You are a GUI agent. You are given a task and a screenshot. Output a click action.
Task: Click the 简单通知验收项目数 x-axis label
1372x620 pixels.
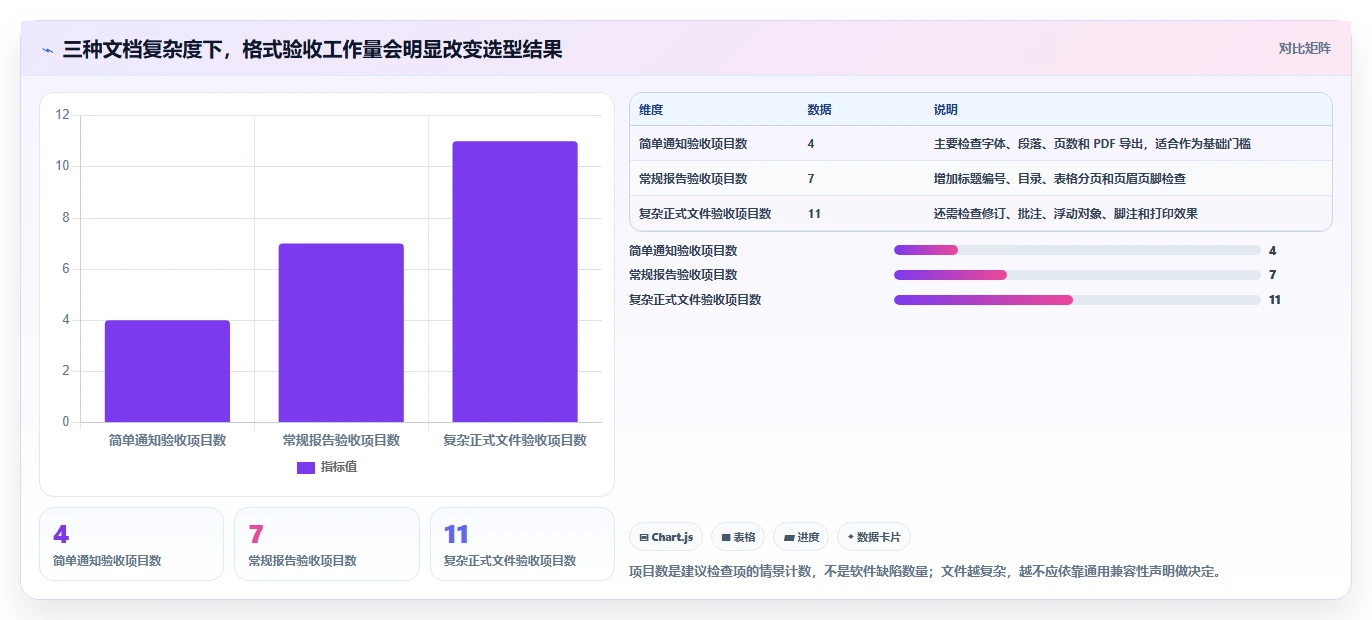[x=167, y=440]
